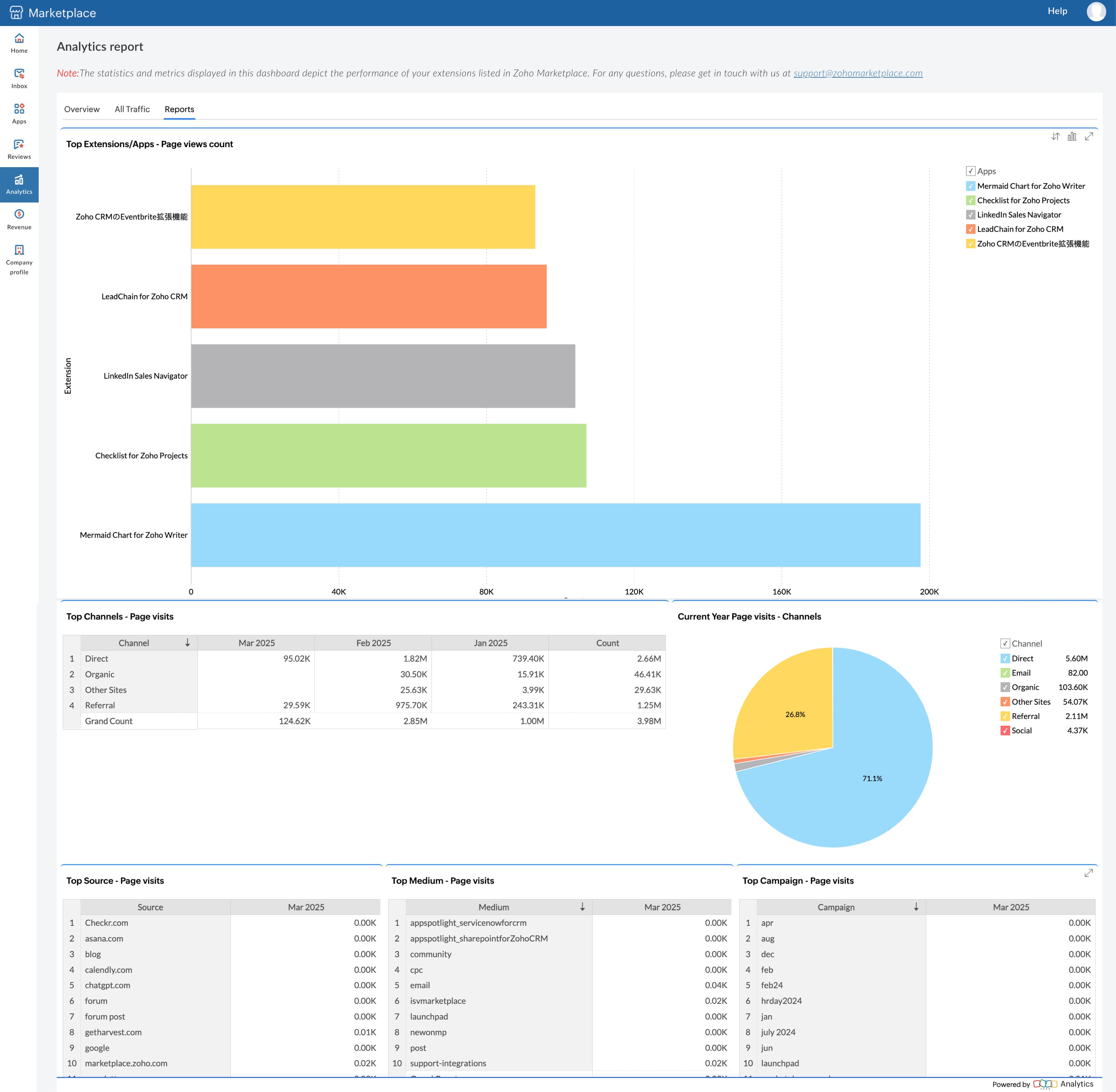Sort by the Medium column arrow

point(582,907)
